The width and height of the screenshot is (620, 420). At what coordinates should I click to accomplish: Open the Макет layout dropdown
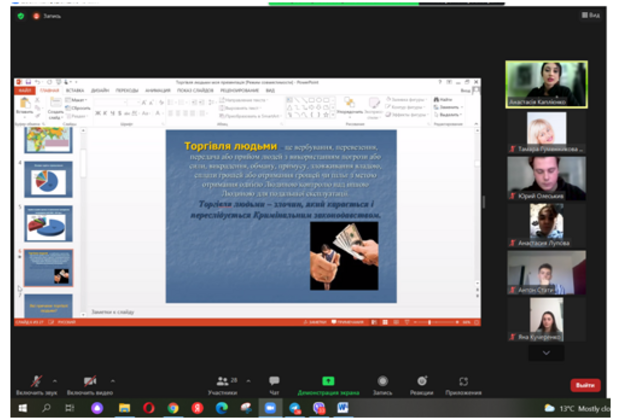tap(76, 100)
